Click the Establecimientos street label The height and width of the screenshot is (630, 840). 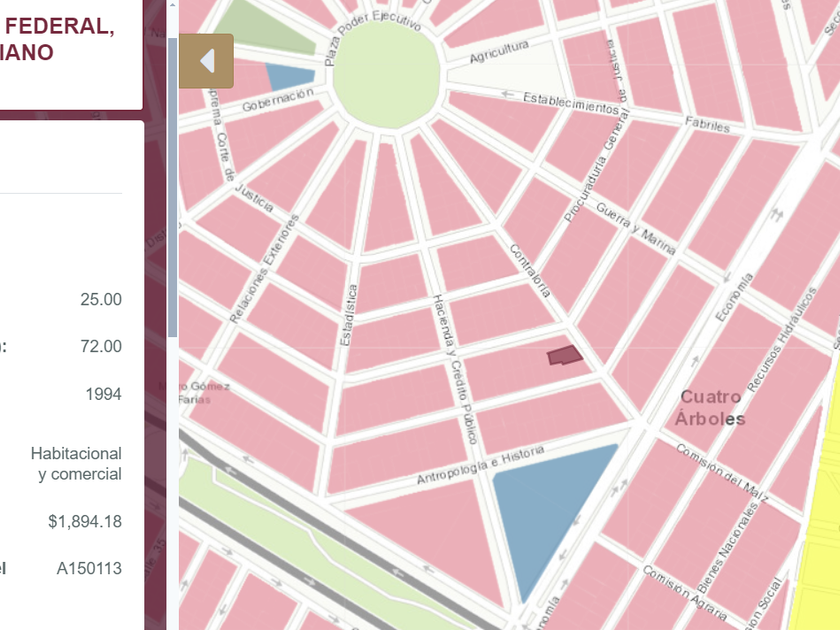571,103
